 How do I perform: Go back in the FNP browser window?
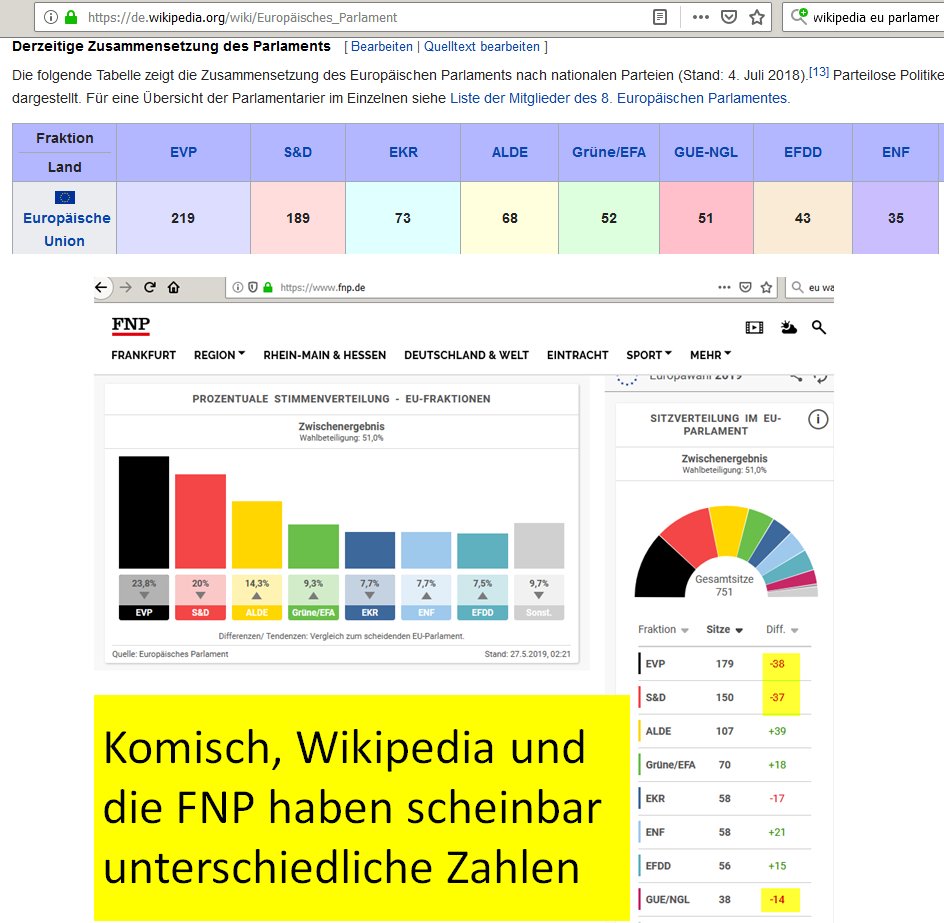tap(102, 287)
